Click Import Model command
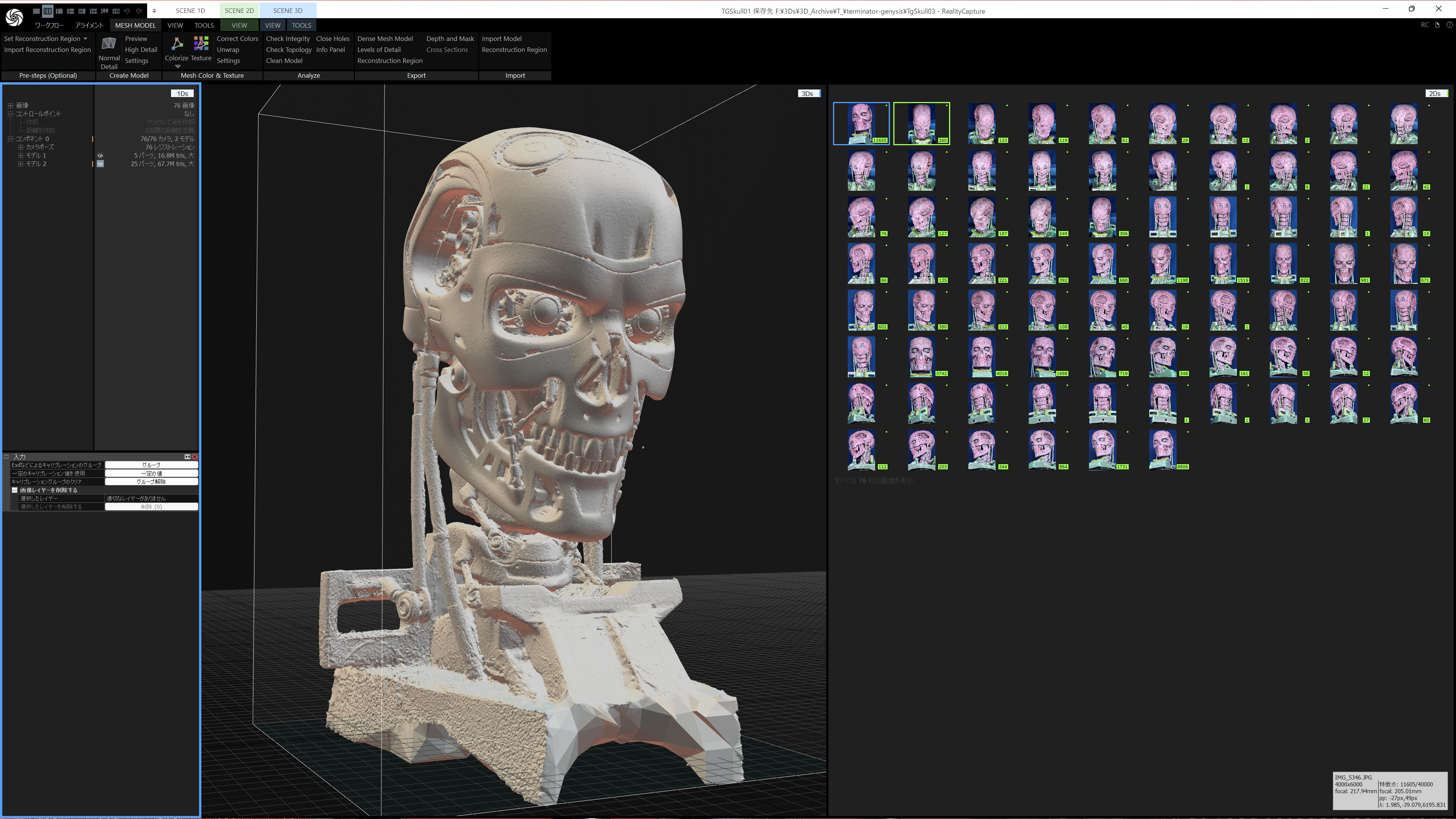The width and height of the screenshot is (1456, 819). [x=501, y=39]
